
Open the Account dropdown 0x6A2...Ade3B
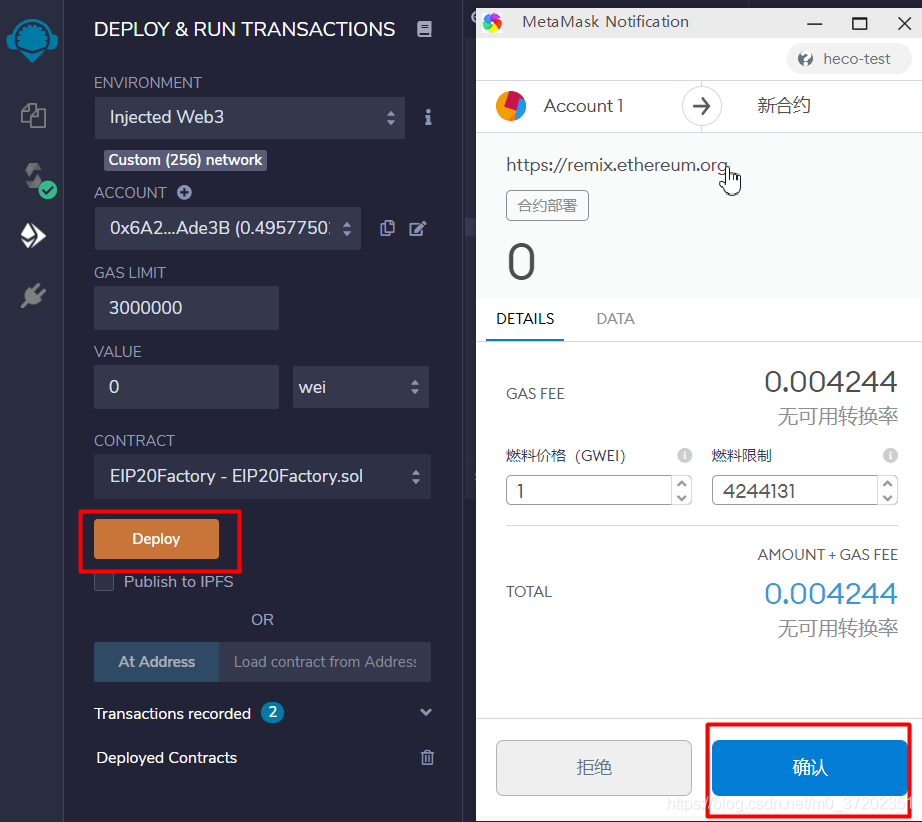coord(228,228)
